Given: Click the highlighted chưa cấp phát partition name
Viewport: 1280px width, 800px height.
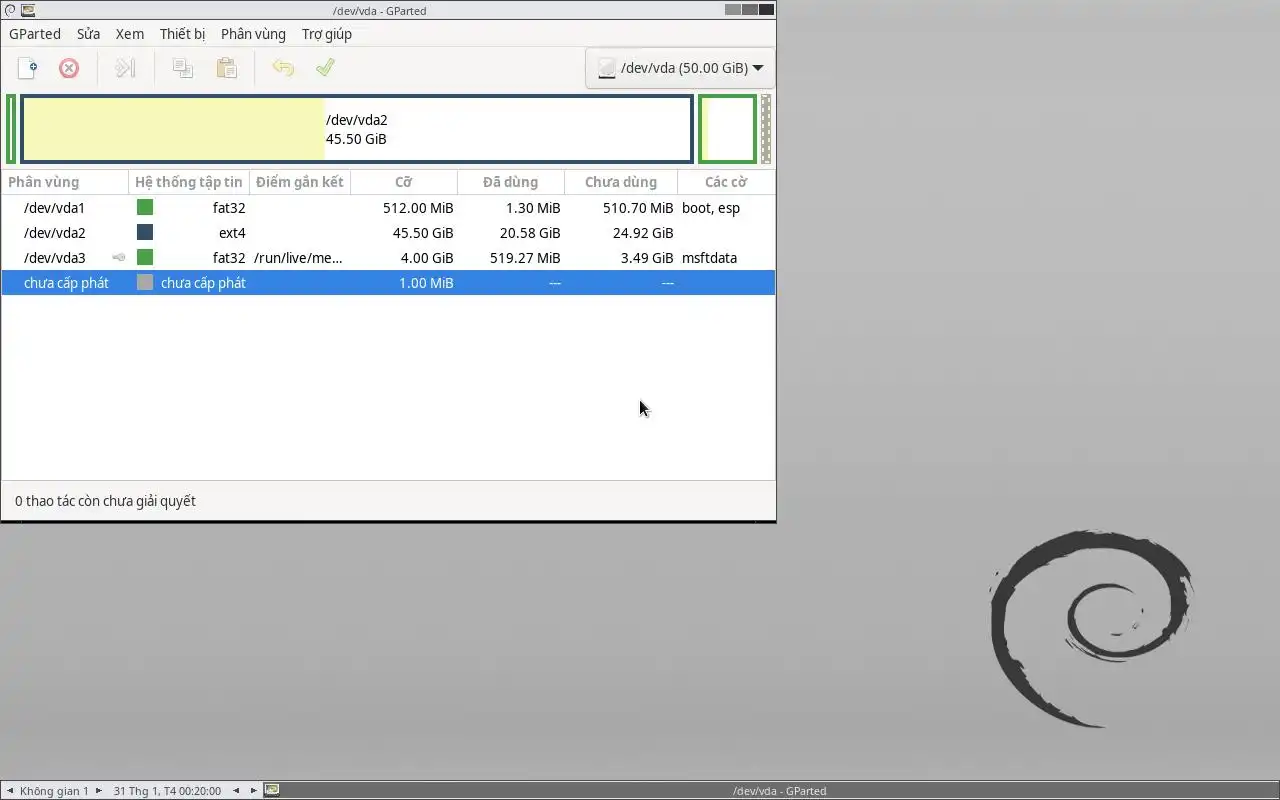Looking at the screenshot, I should pyautogui.click(x=66, y=283).
